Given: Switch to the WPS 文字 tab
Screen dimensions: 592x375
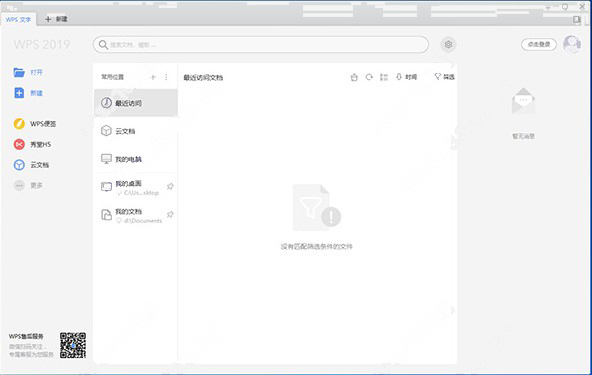Looking at the screenshot, I should coord(18,19).
